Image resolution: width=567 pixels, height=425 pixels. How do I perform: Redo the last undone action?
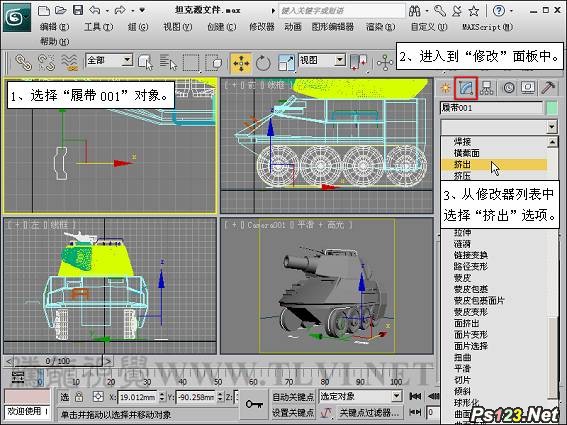point(120,10)
